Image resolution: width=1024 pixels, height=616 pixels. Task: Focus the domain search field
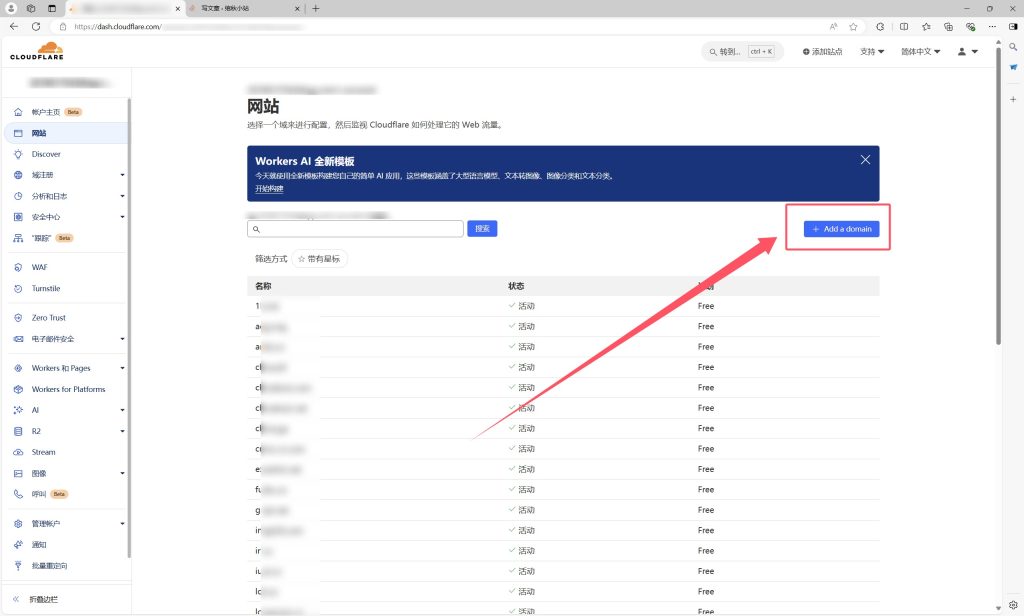(x=355, y=229)
